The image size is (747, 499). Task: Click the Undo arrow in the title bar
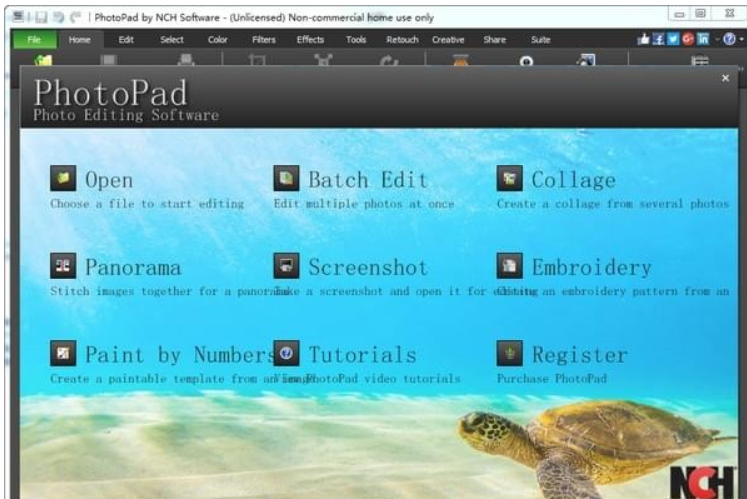coord(59,18)
